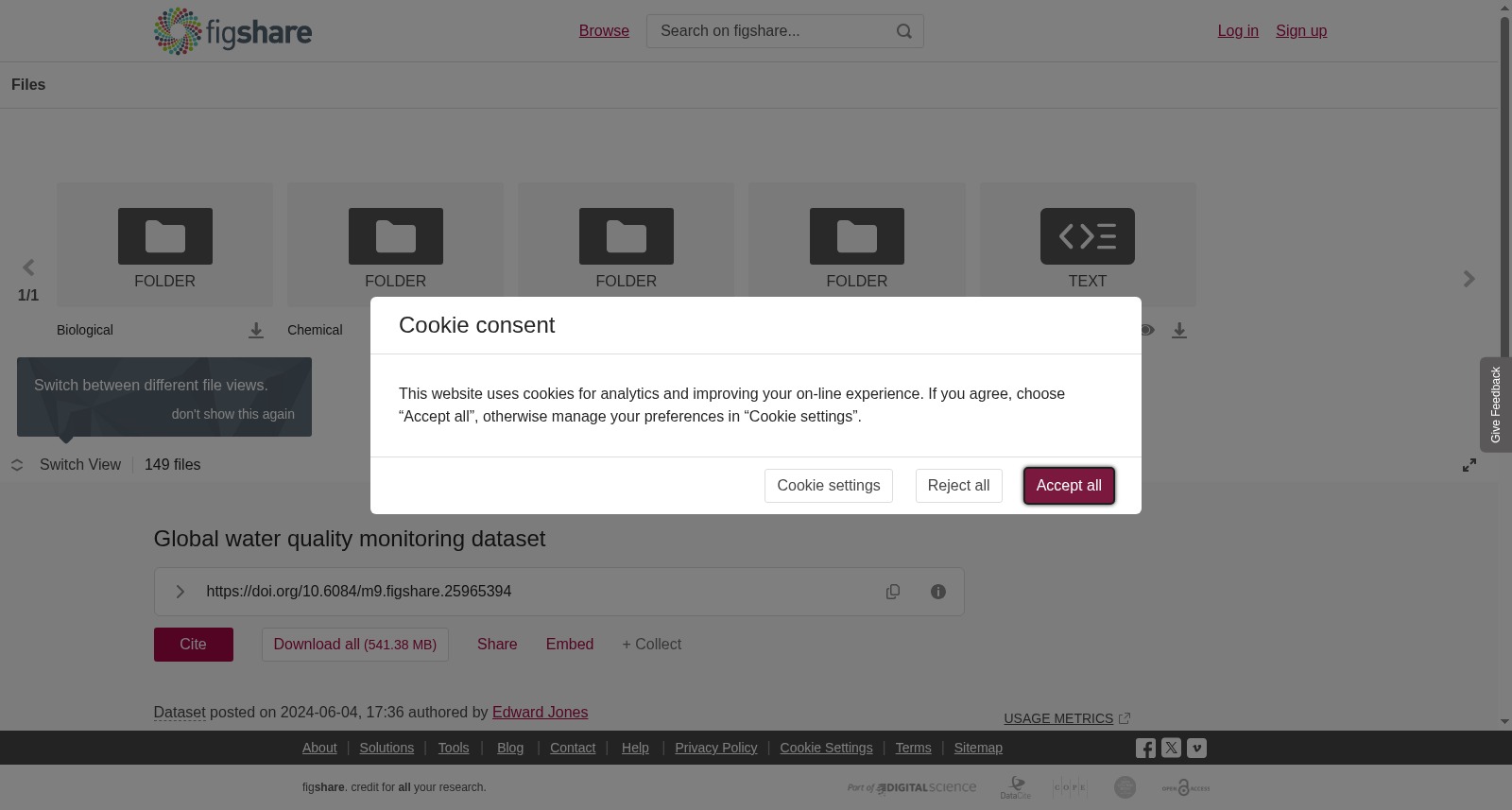This screenshot has height=810, width=1512.
Task: Go to next files page arrow
Action: [x=1469, y=279]
